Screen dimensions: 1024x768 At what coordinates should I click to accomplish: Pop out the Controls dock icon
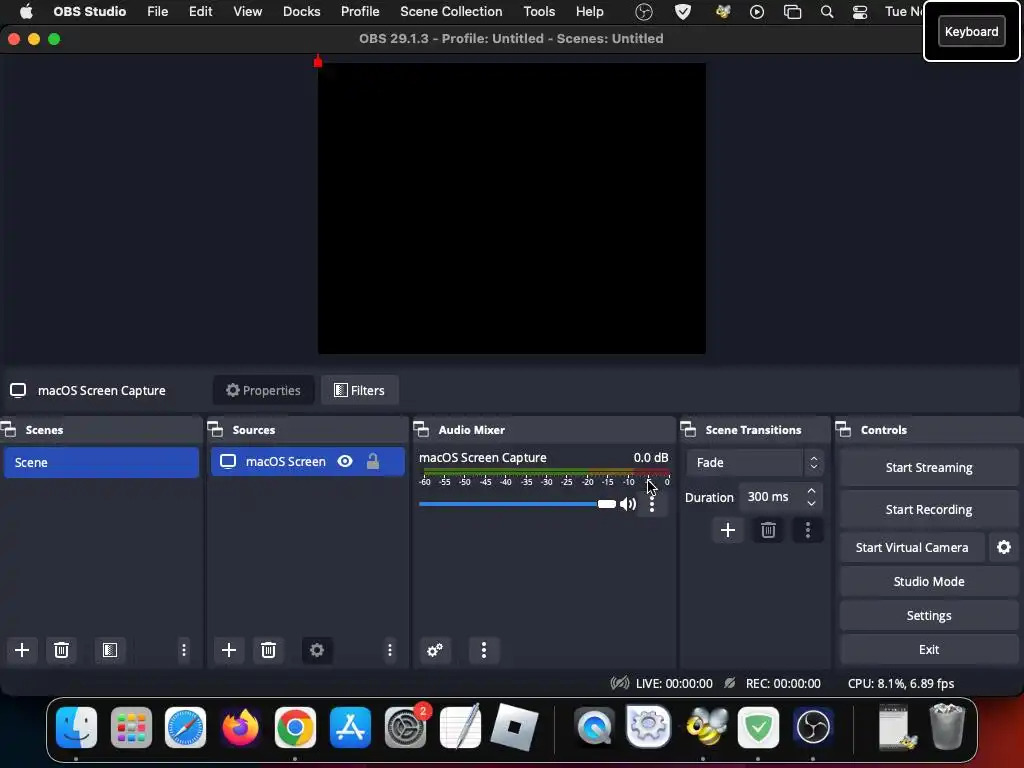(x=844, y=430)
